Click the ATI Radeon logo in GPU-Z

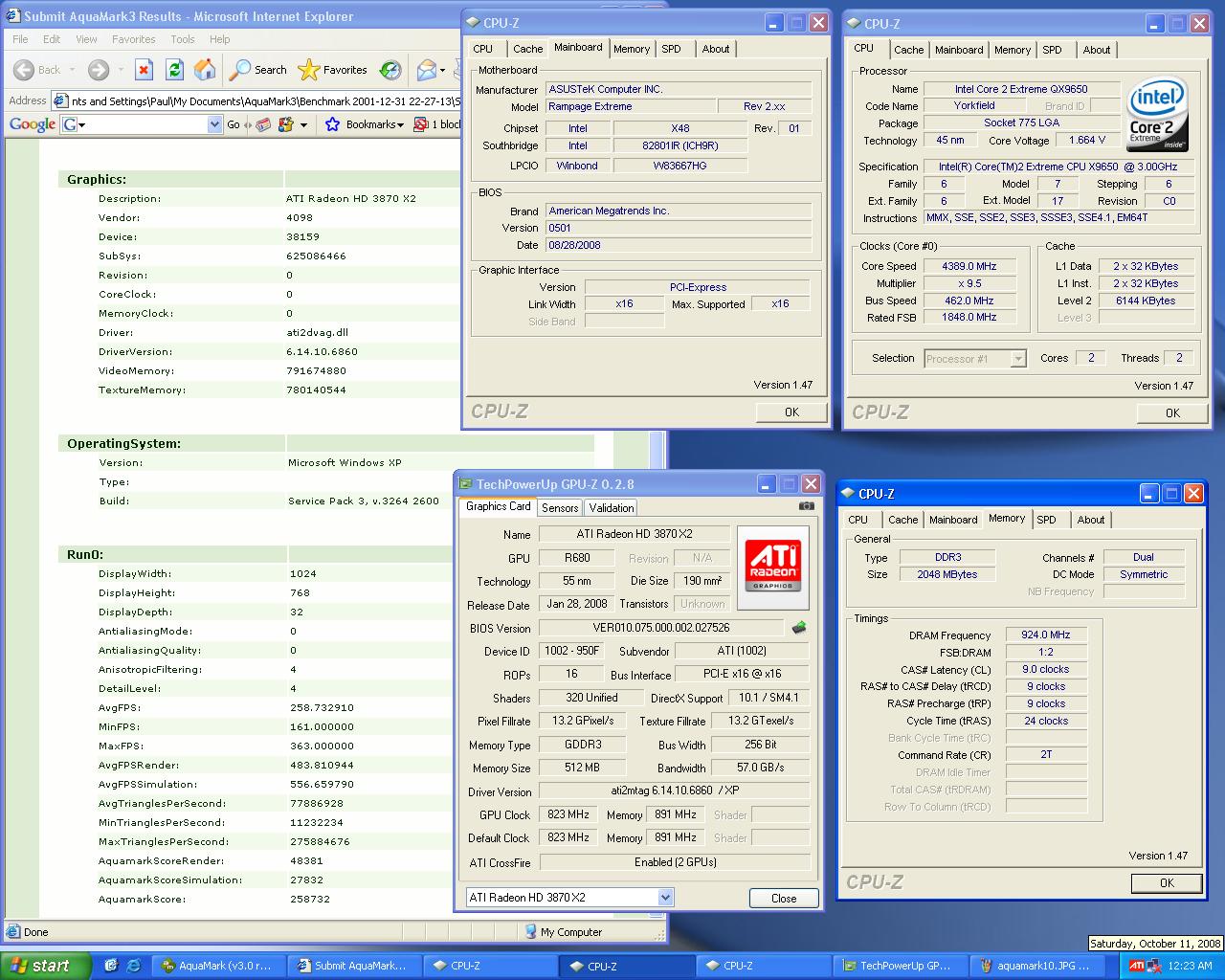773,567
